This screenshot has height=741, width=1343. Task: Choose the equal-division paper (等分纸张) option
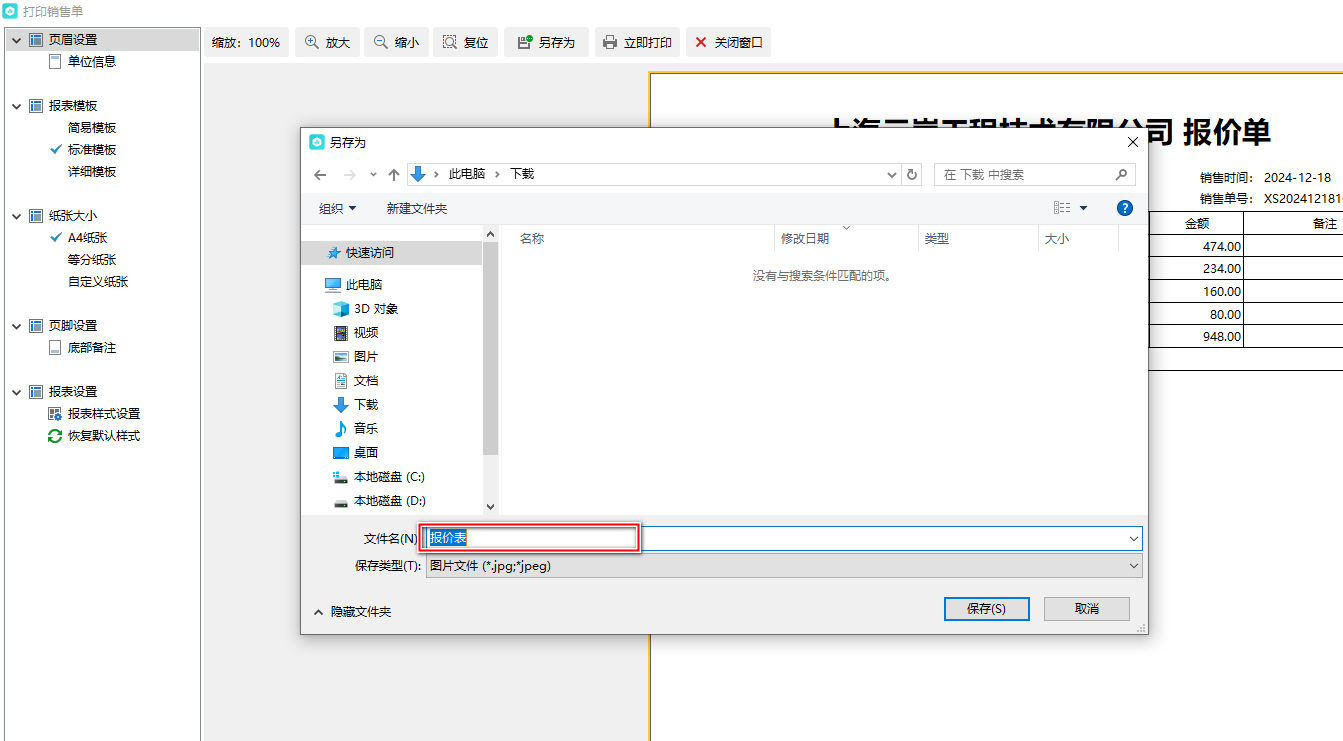pos(92,260)
